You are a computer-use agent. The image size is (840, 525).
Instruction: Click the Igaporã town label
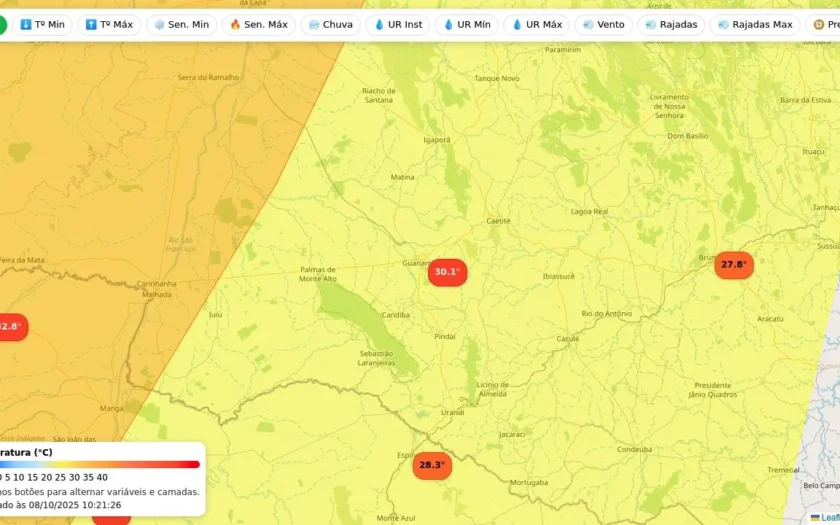[437, 140]
